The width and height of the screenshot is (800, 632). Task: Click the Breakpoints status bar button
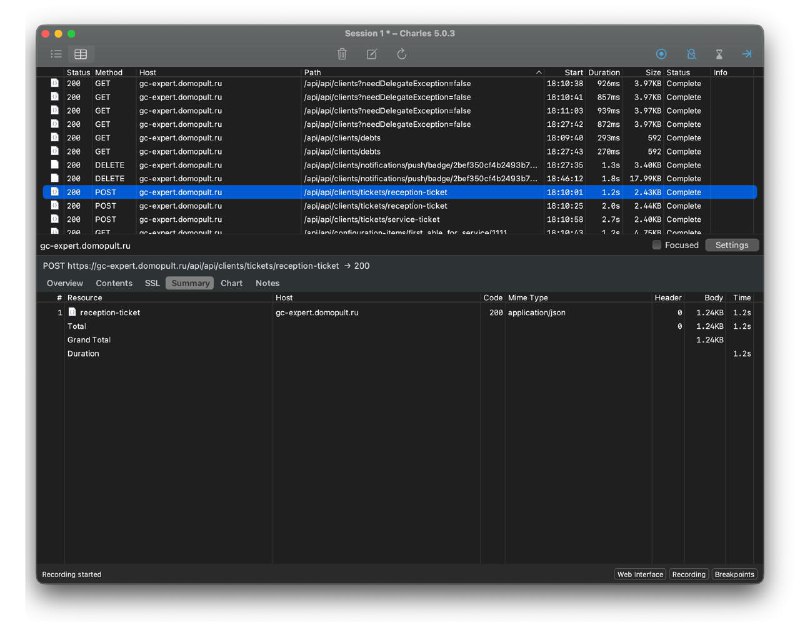tap(734, 575)
